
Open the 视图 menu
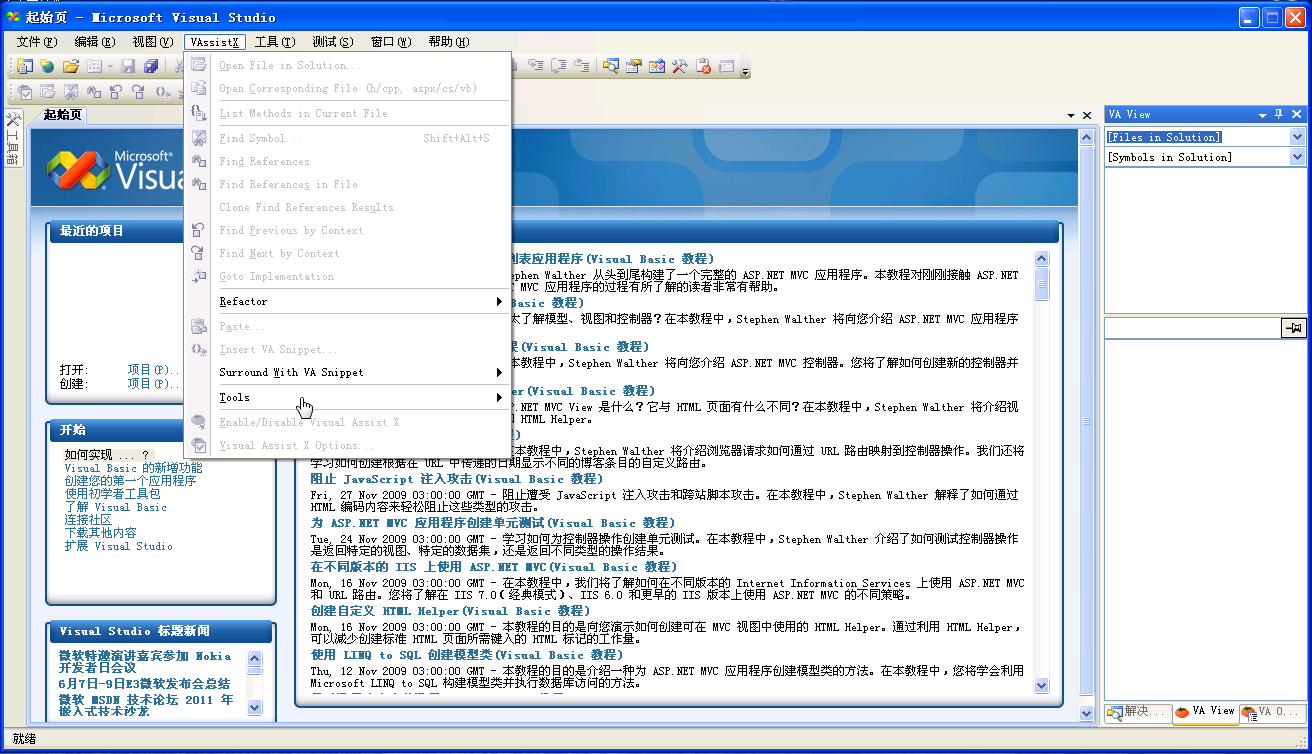(x=152, y=42)
